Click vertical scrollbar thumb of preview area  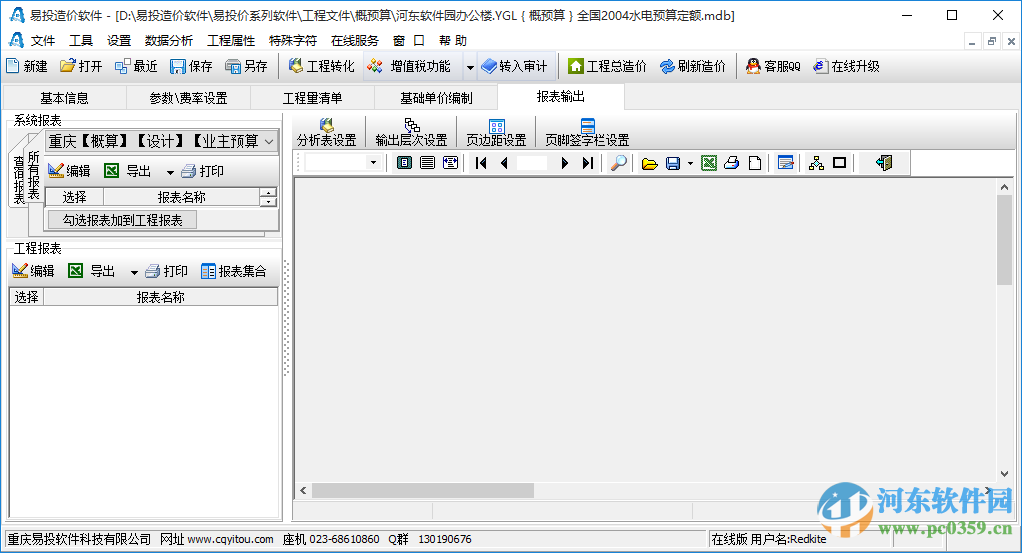1004,239
